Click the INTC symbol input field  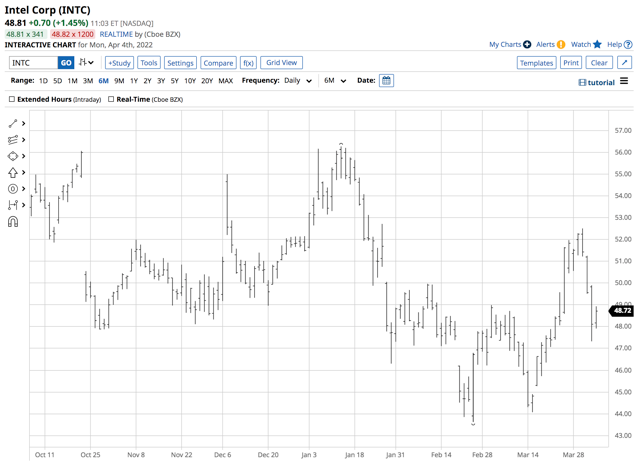tap(33, 62)
